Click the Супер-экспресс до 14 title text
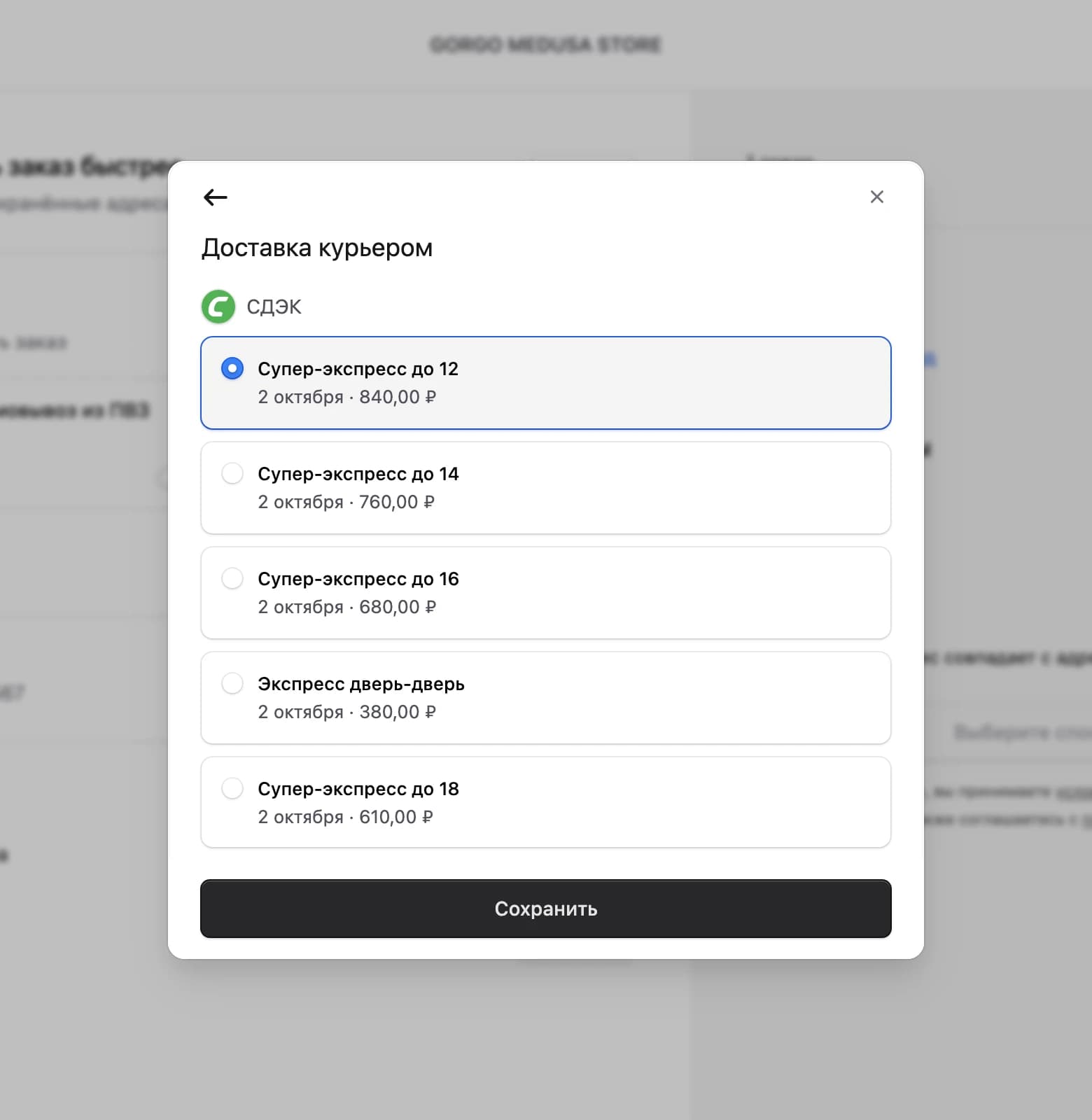1092x1120 pixels. pos(358,474)
